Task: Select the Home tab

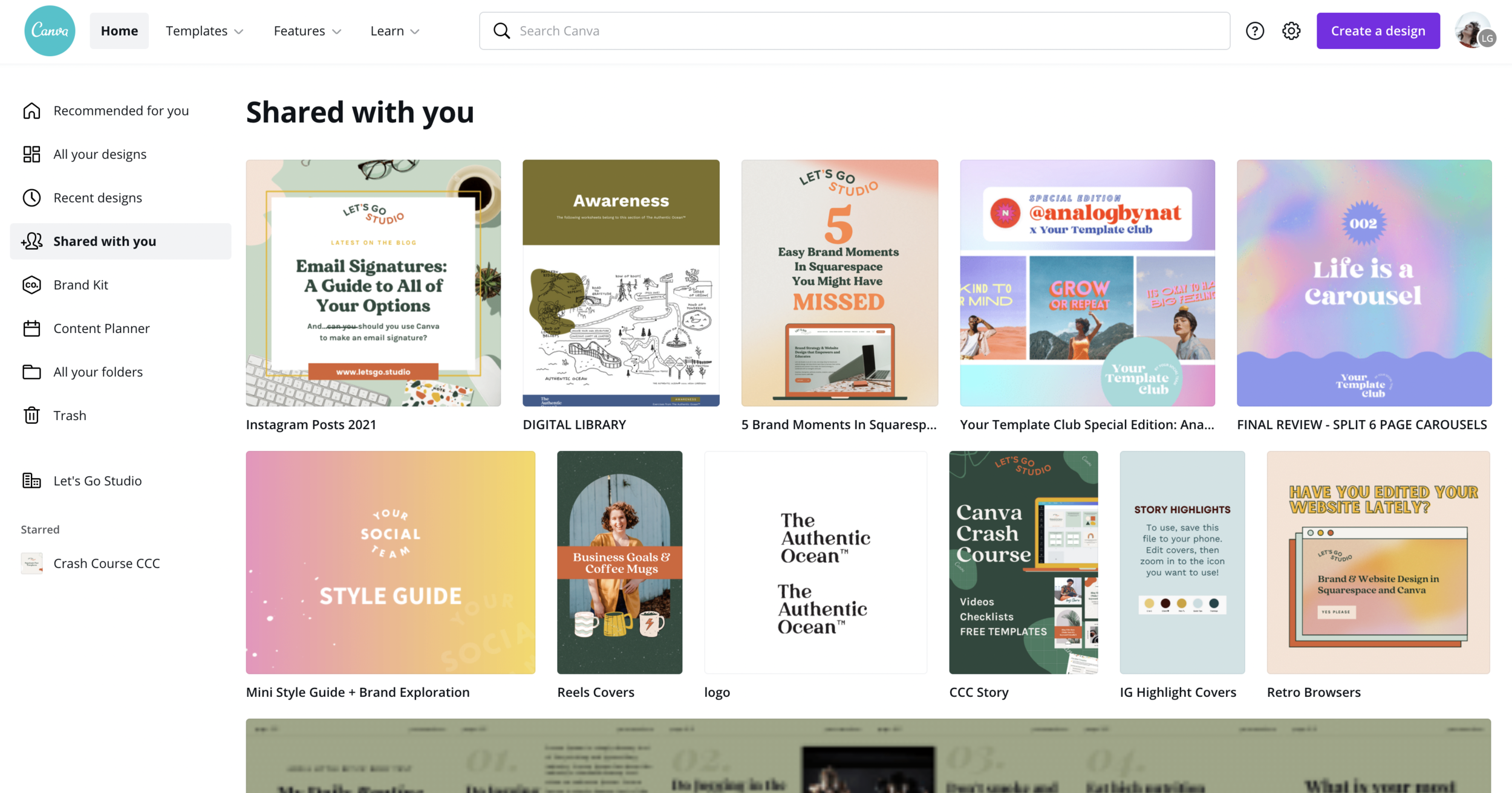Action: (119, 31)
